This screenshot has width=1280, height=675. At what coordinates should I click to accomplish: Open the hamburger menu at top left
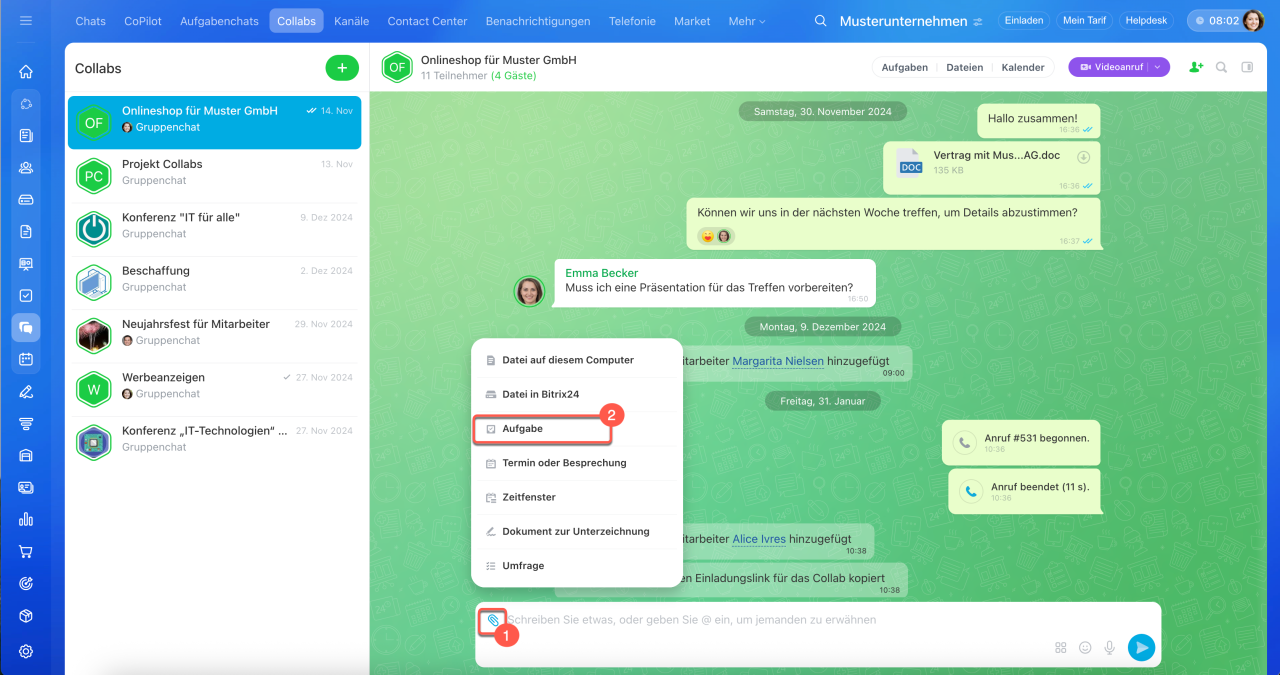click(26, 21)
